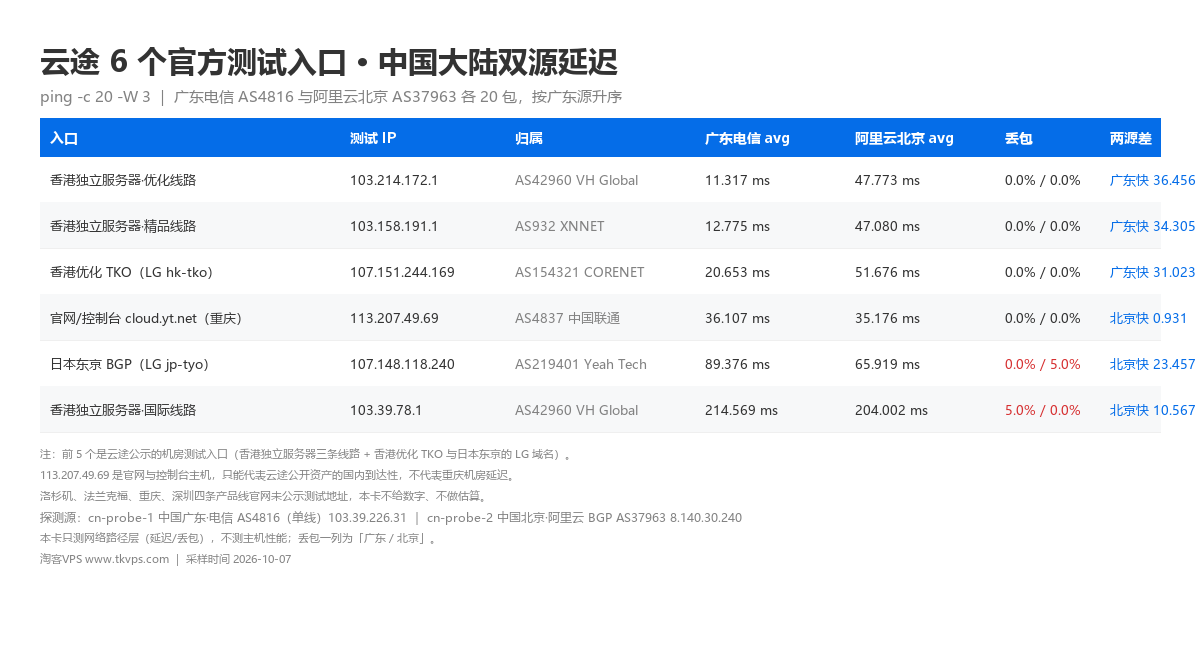Click the 36.107 ms latency value

pos(737,319)
